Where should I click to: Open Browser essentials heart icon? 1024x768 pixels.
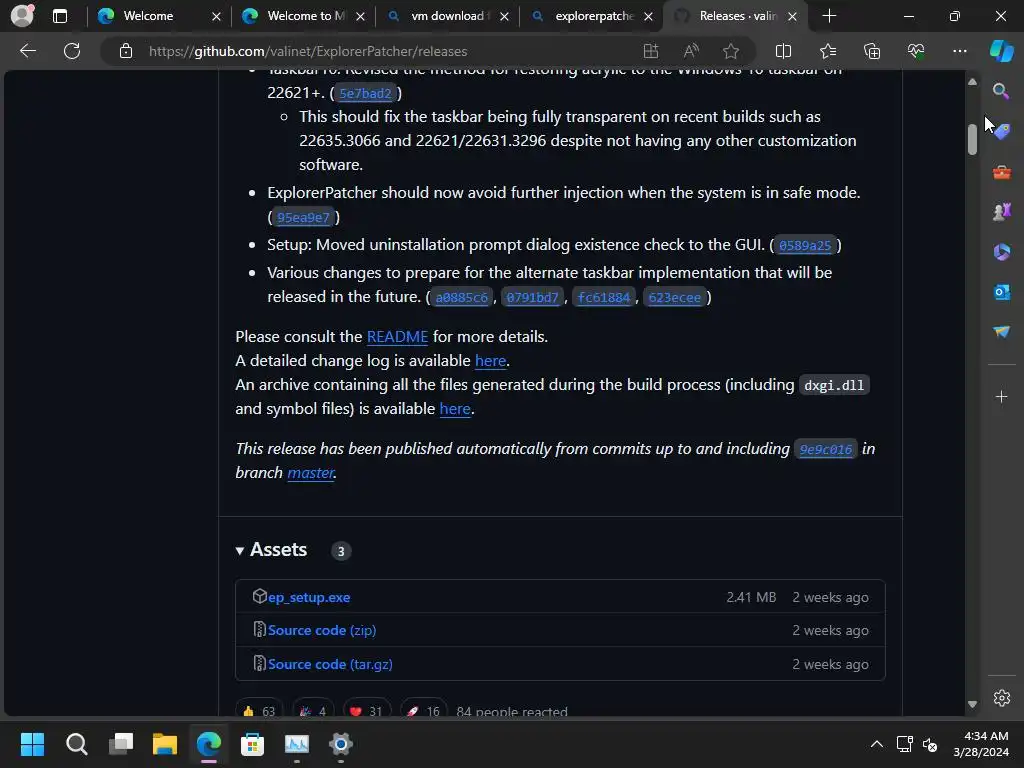[916, 51]
